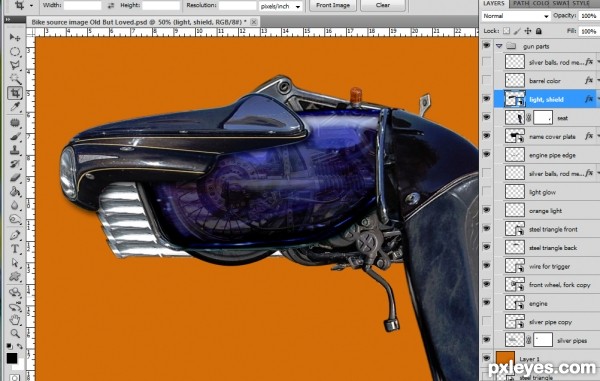Collapse the gun parts group triangle
The image size is (600, 381).
pos(499,46)
